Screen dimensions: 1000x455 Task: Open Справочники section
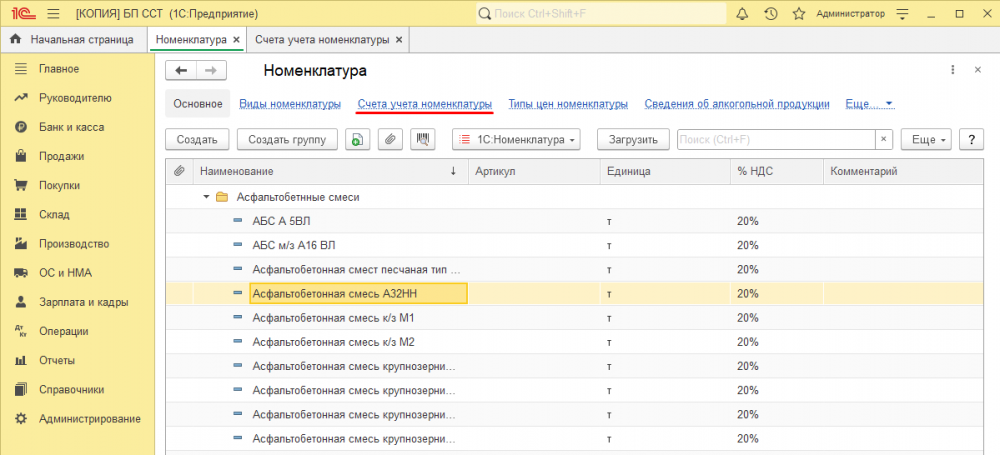pyautogui.click(x=71, y=389)
